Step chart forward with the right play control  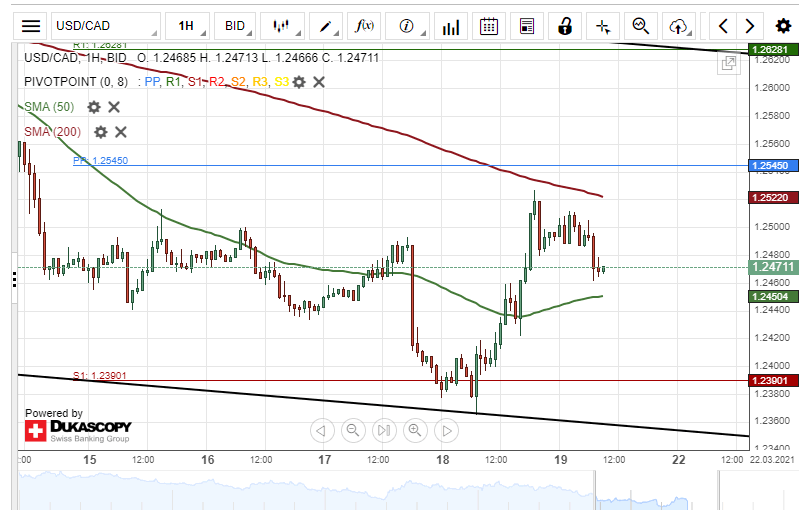[x=447, y=431]
